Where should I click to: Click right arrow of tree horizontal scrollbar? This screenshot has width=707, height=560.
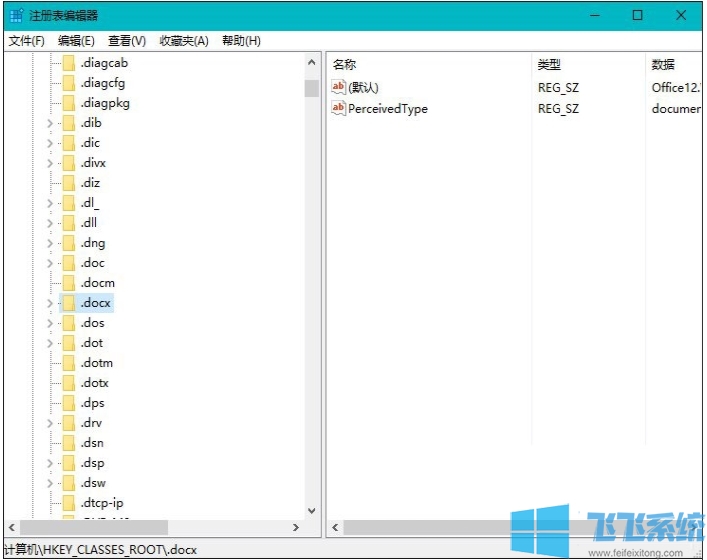tap(296, 527)
